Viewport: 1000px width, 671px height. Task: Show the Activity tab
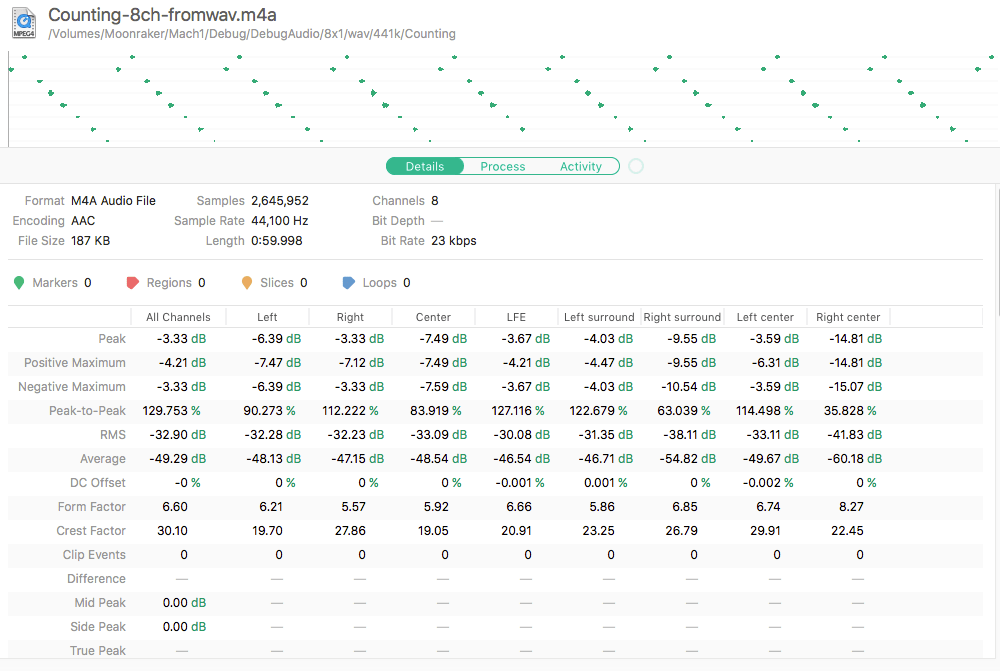[580, 166]
